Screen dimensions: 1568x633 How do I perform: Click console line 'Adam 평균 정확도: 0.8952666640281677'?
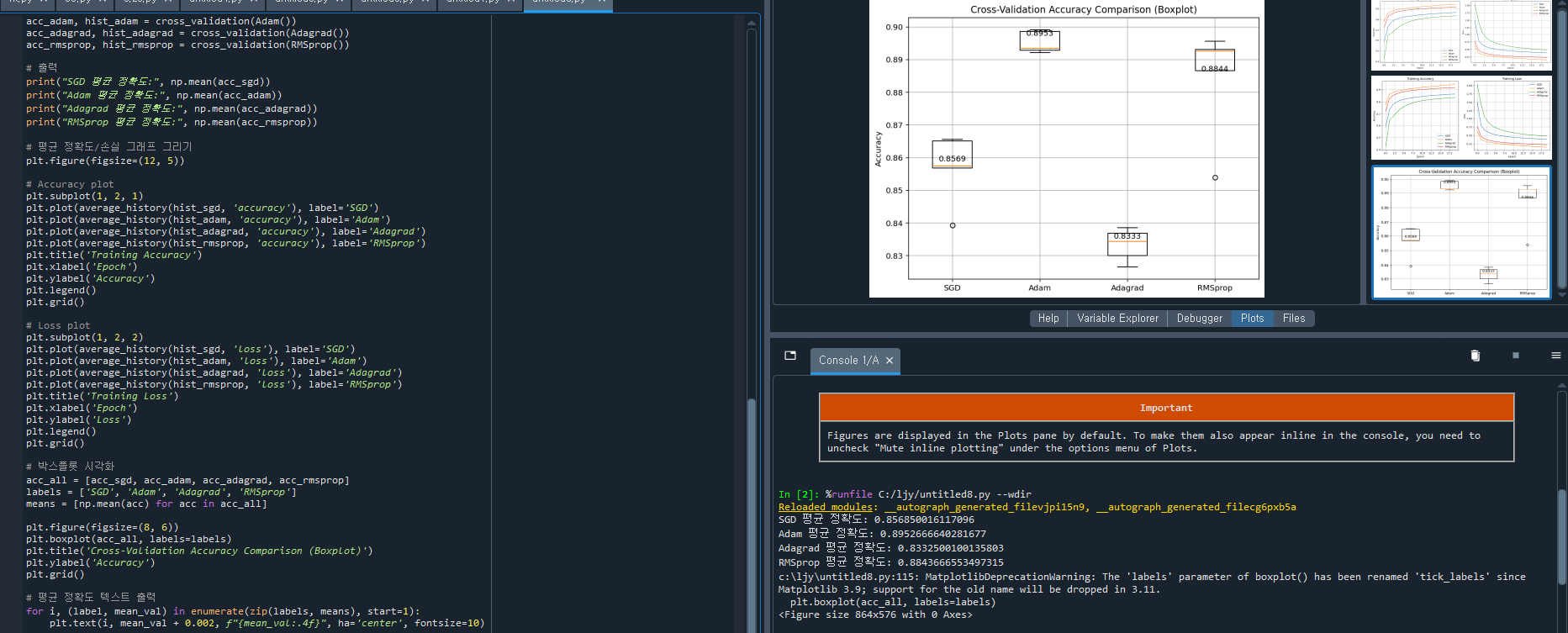pyautogui.click(x=882, y=534)
